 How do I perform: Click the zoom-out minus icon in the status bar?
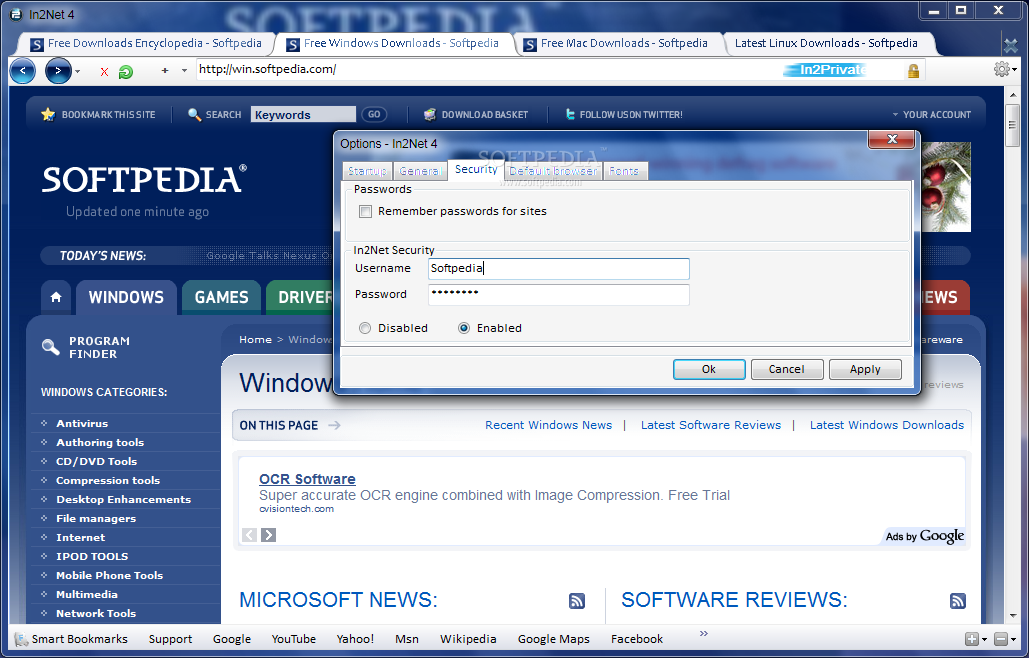[x=1000, y=639]
